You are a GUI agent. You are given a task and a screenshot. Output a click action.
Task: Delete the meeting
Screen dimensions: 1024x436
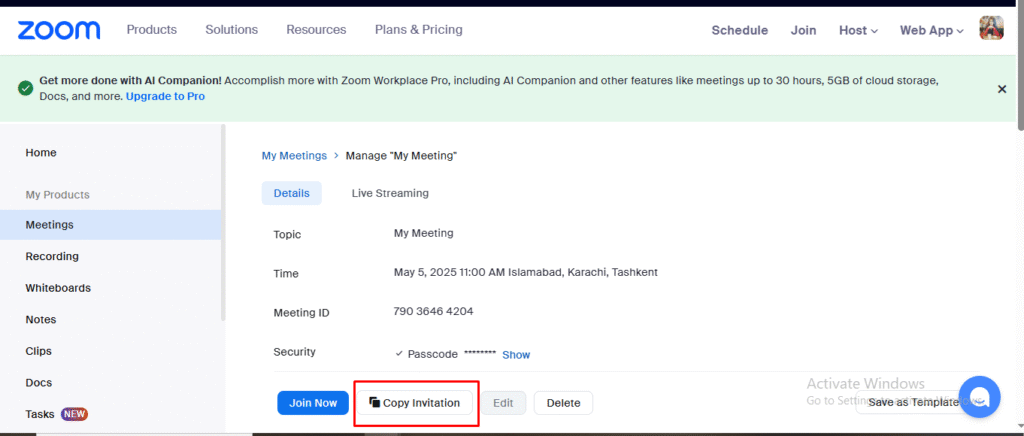point(563,403)
